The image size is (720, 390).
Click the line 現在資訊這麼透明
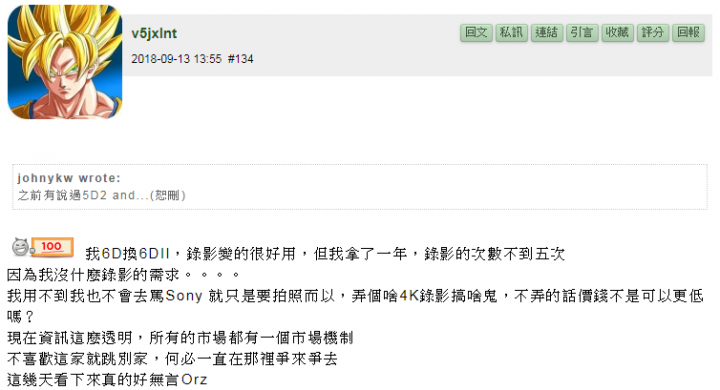click(x=180, y=338)
